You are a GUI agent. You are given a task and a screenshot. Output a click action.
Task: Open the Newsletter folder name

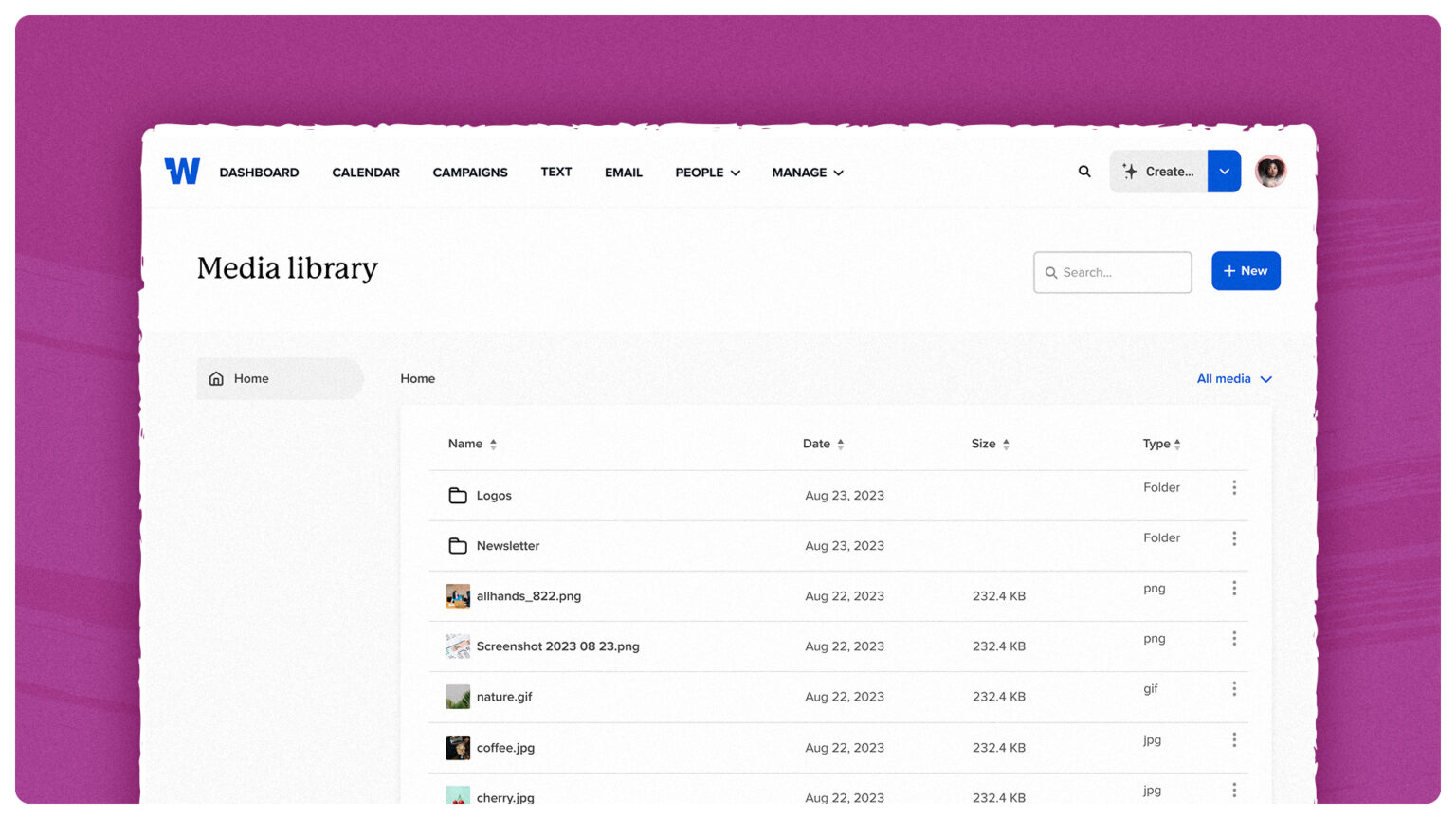tap(508, 546)
